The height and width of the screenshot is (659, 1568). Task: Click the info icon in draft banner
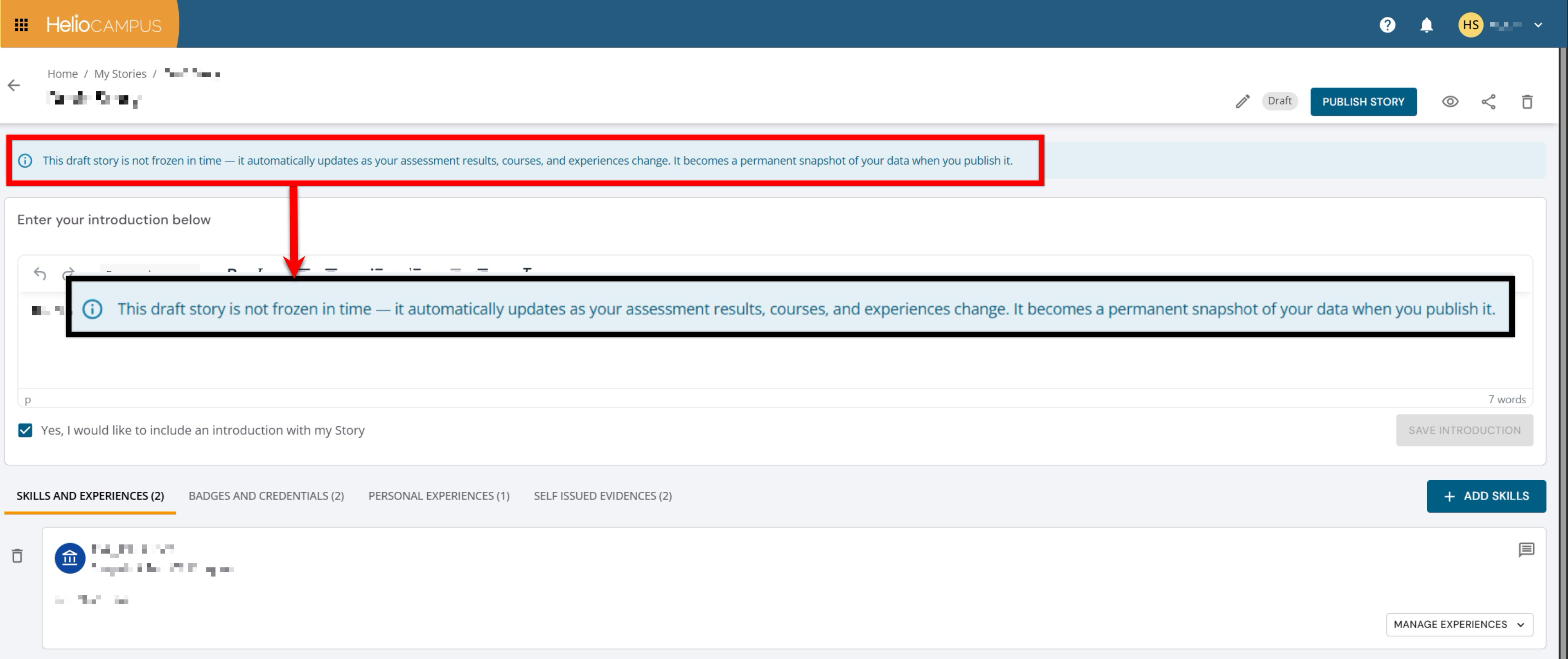coord(25,161)
